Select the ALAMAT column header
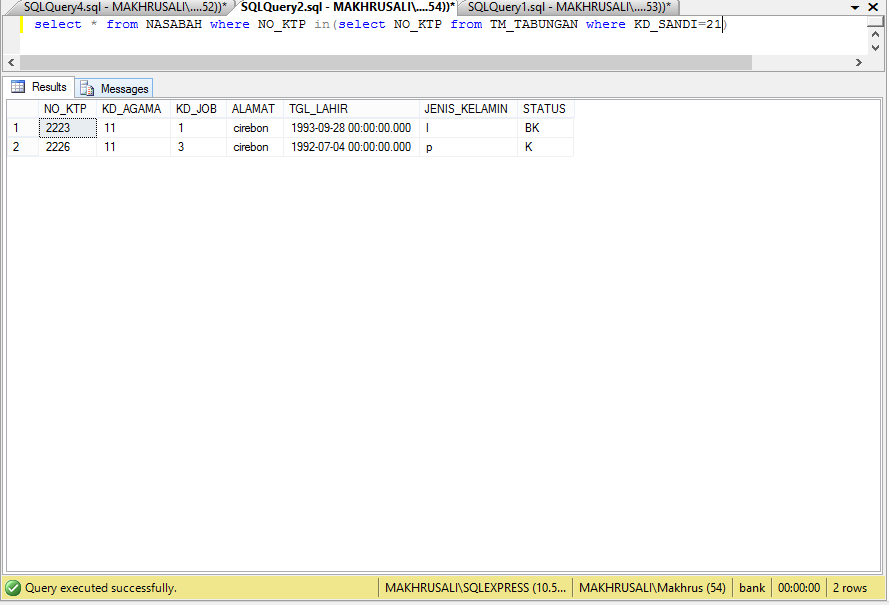This screenshot has height=605, width=889. click(255, 109)
